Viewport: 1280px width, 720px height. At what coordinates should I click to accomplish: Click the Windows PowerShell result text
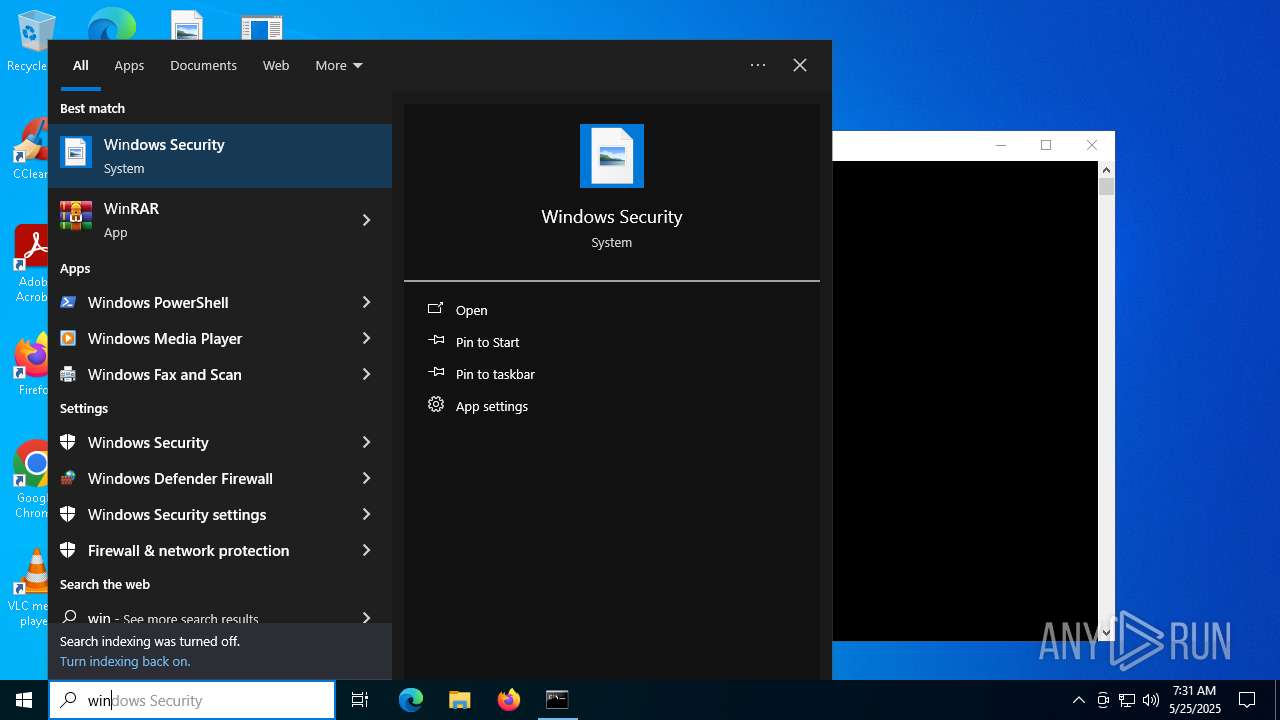tap(158, 302)
